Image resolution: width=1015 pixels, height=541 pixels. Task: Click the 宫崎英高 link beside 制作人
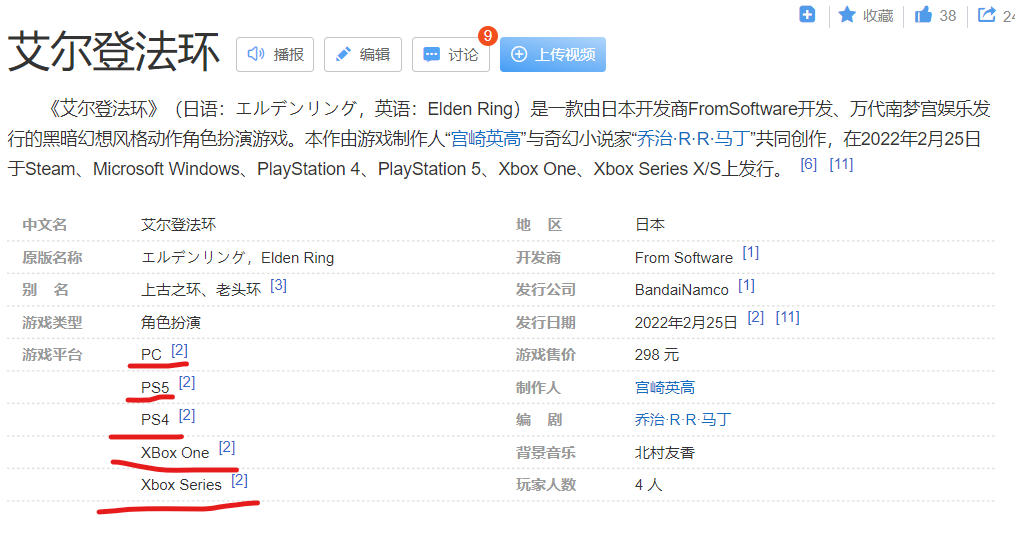(664, 387)
